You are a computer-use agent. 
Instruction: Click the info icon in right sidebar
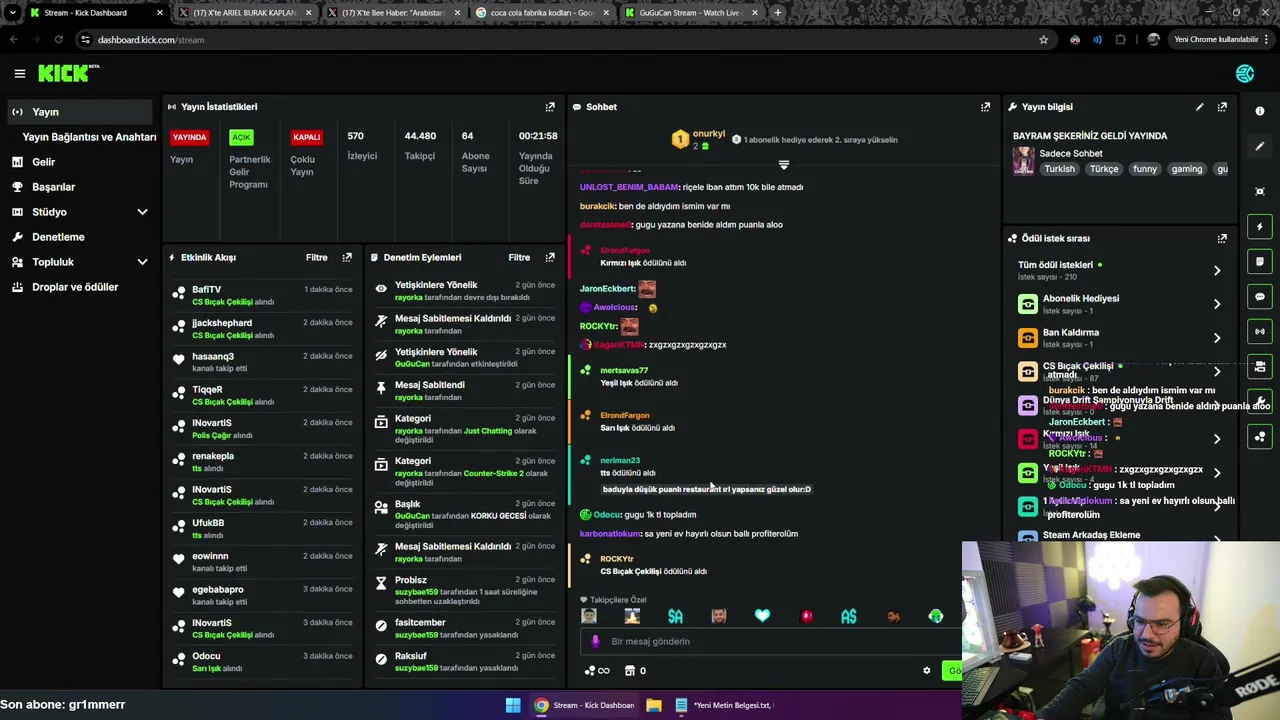point(1260,111)
